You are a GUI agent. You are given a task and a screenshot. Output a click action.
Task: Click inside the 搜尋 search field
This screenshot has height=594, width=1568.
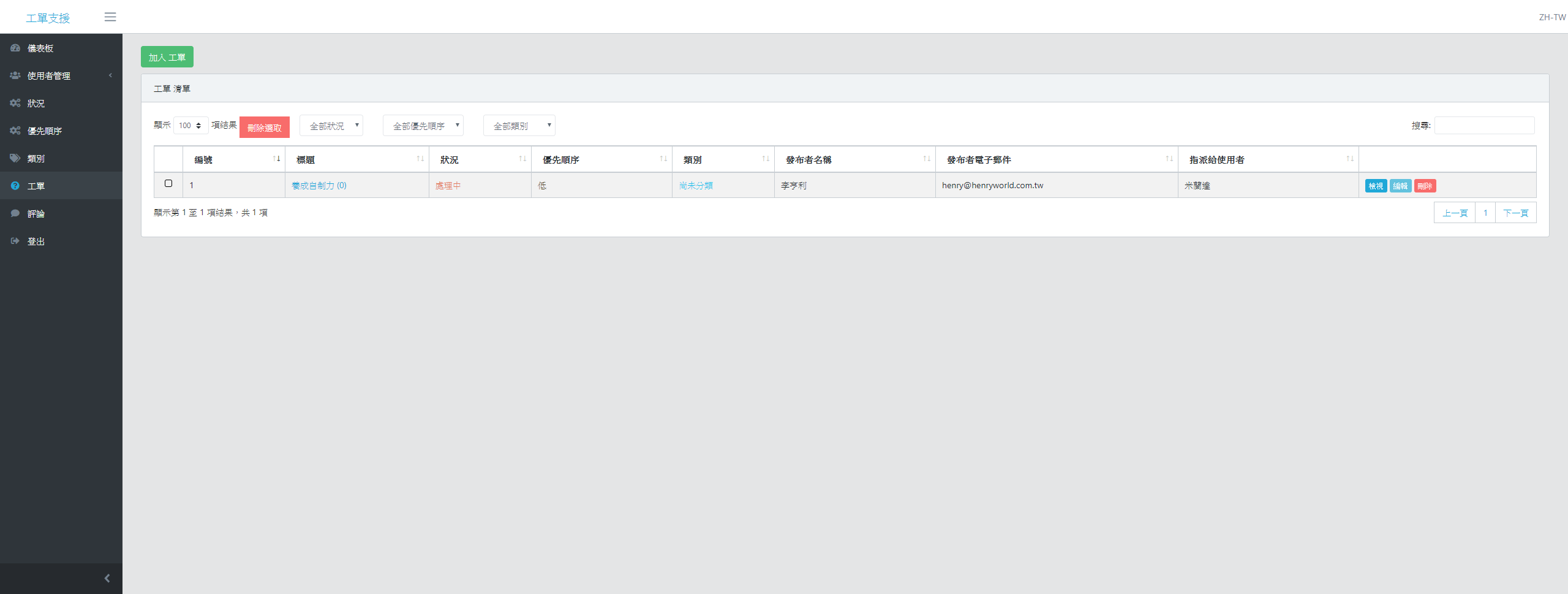click(1484, 125)
